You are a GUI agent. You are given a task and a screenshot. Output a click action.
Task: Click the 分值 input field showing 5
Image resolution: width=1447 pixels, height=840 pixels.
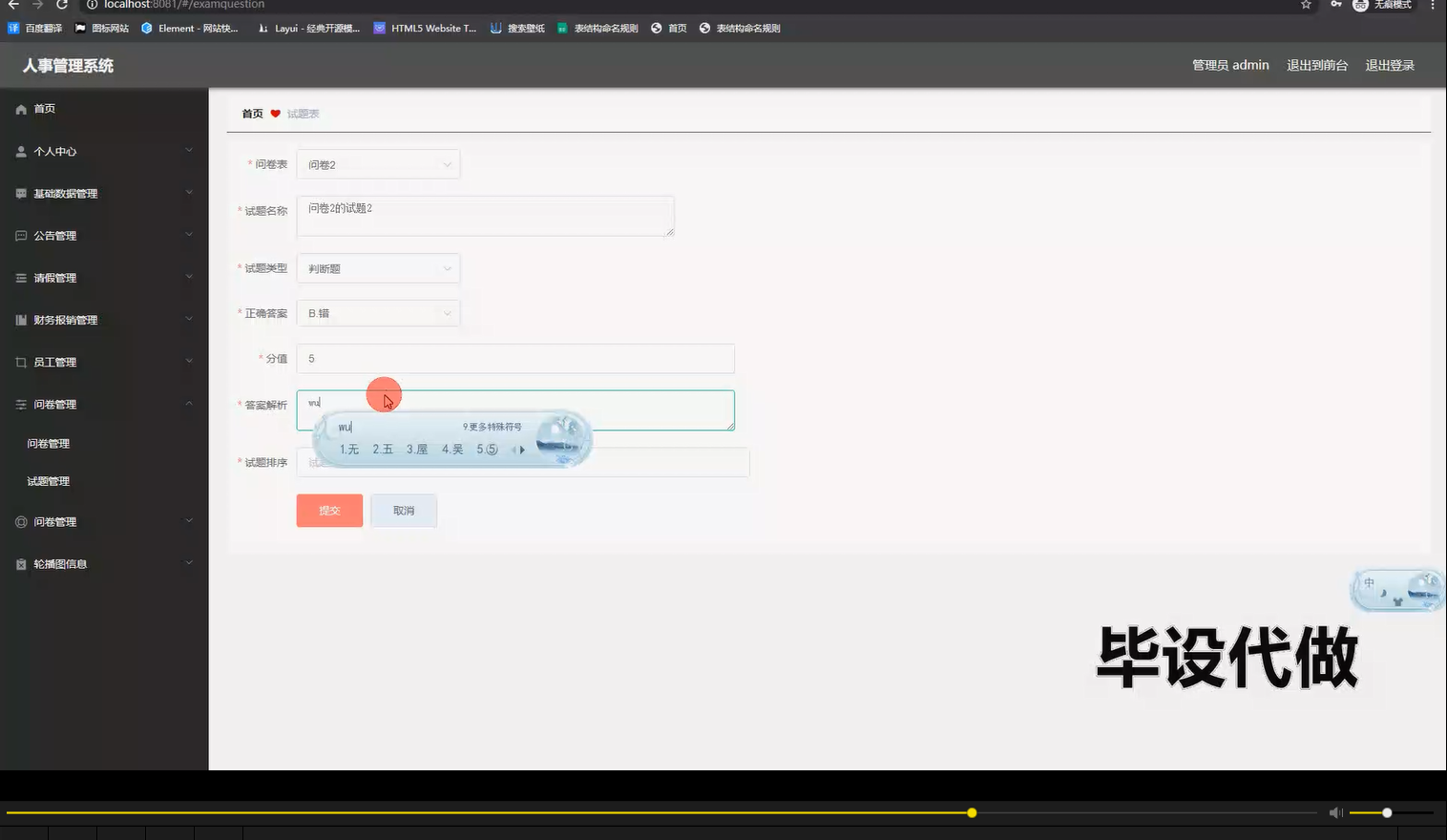click(x=514, y=358)
